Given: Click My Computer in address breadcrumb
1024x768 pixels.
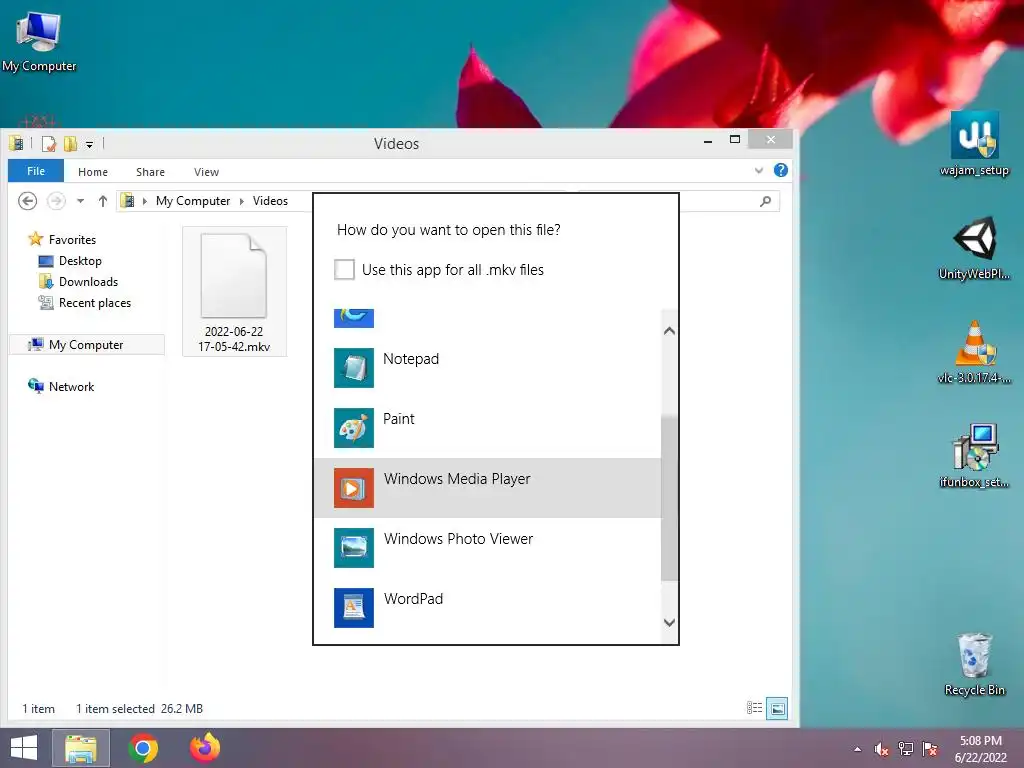Looking at the screenshot, I should pos(193,200).
